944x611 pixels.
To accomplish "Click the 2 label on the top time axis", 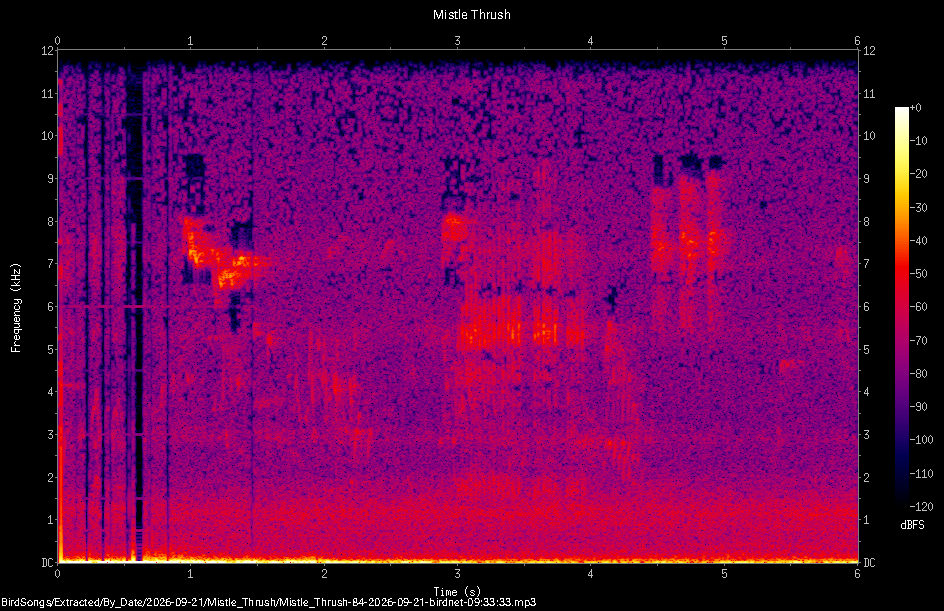I will [324, 40].
